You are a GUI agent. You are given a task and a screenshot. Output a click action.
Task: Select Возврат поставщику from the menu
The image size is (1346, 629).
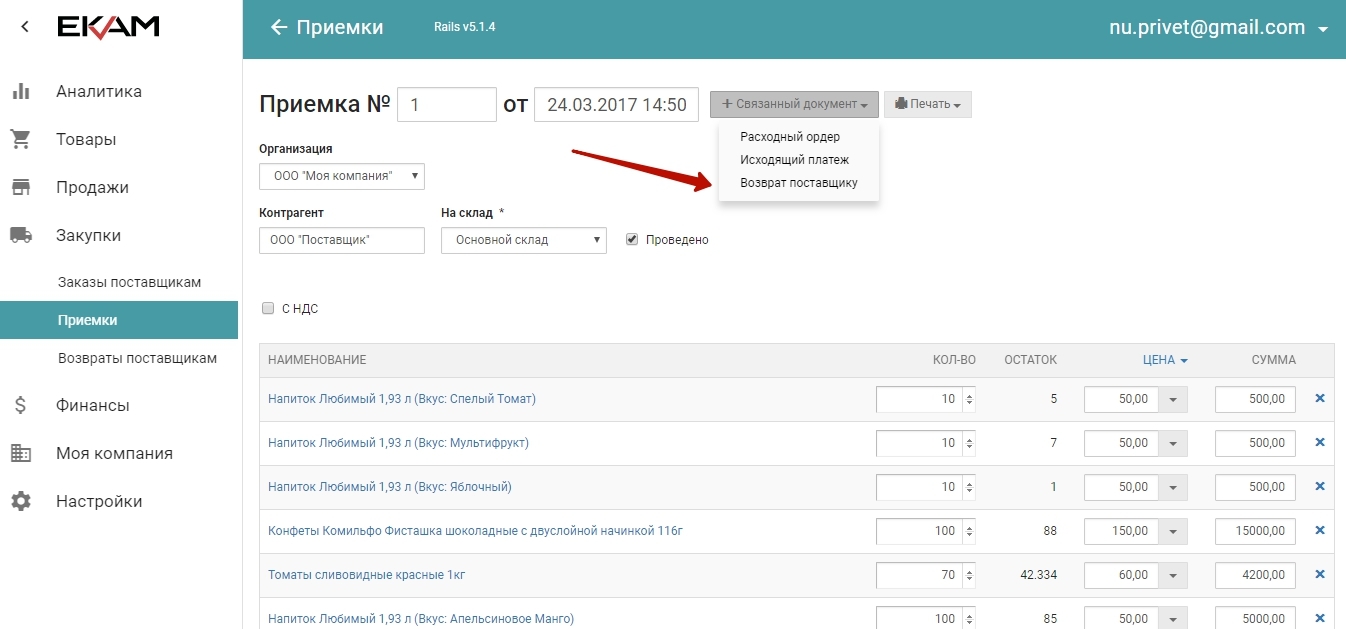click(798, 183)
